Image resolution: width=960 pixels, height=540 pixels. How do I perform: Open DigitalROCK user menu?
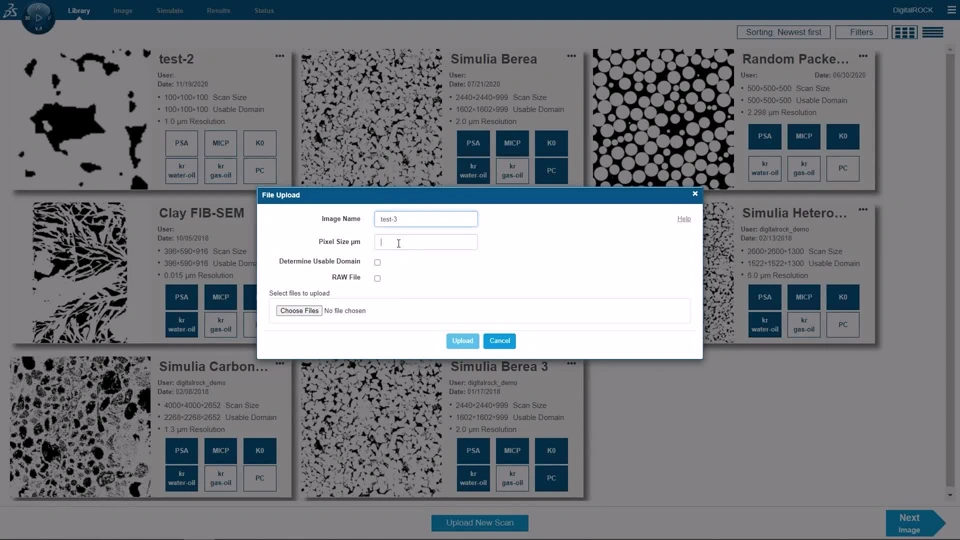click(x=912, y=10)
